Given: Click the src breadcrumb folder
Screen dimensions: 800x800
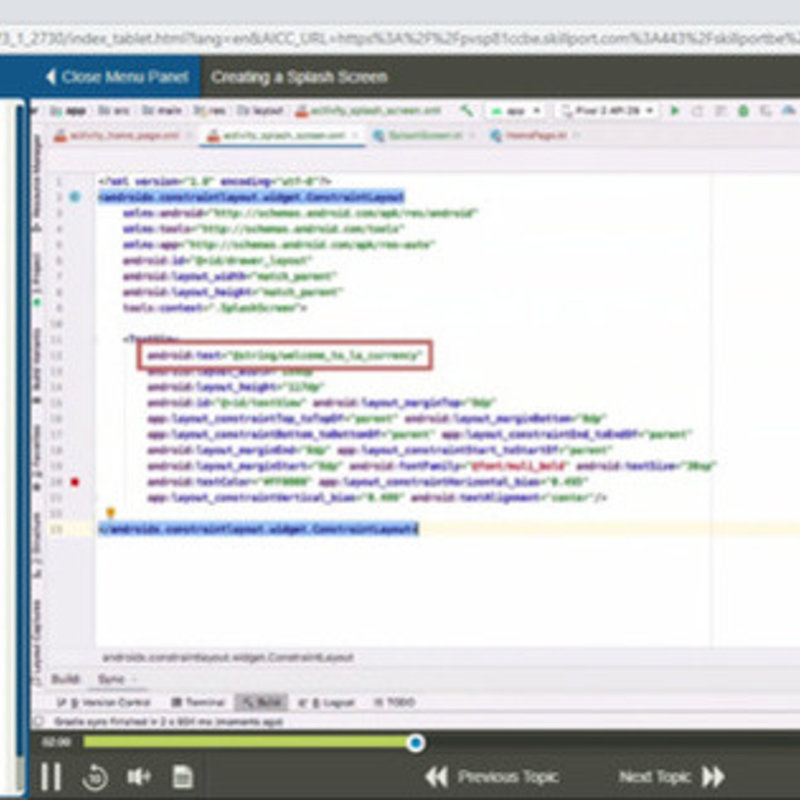Looking at the screenshot, I should (x=114, y=111).
